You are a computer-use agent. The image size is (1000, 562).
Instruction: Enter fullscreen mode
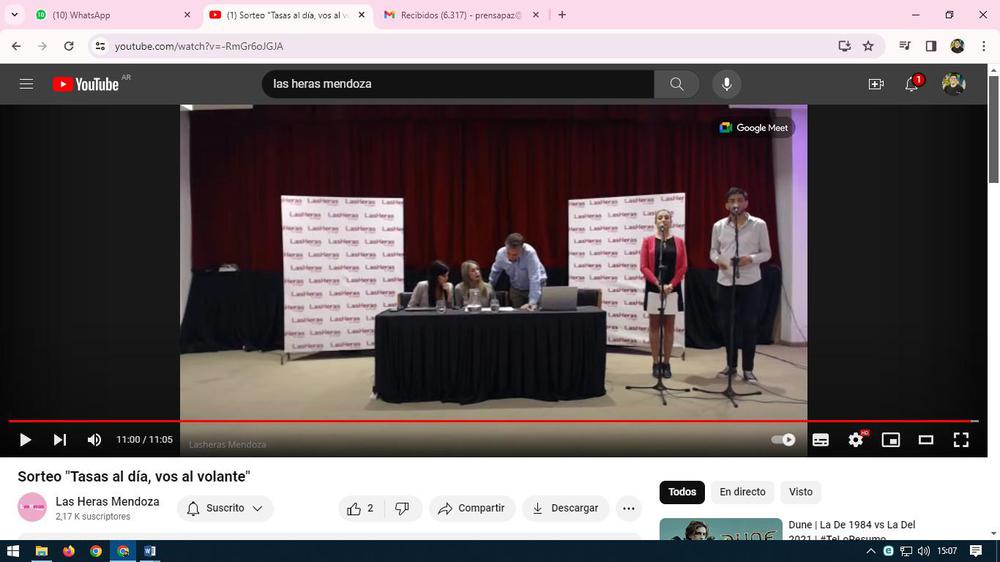click(x=961, y=440)
